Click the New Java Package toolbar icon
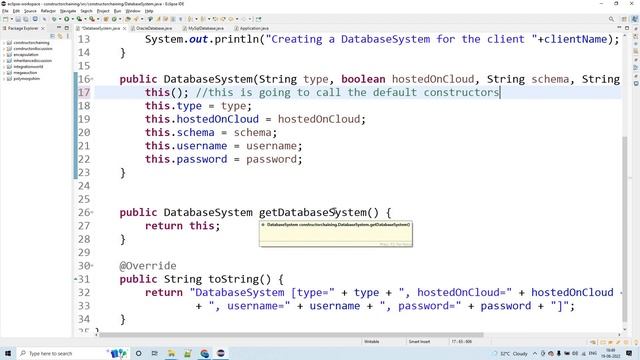 click(106, 19)
